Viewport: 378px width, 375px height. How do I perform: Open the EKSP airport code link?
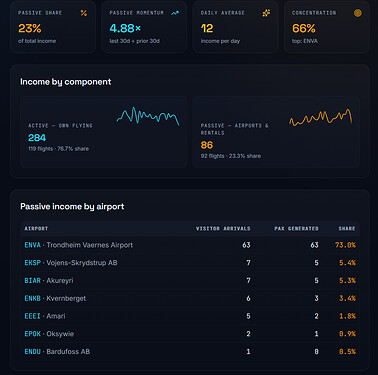click(x=32, y=263)
